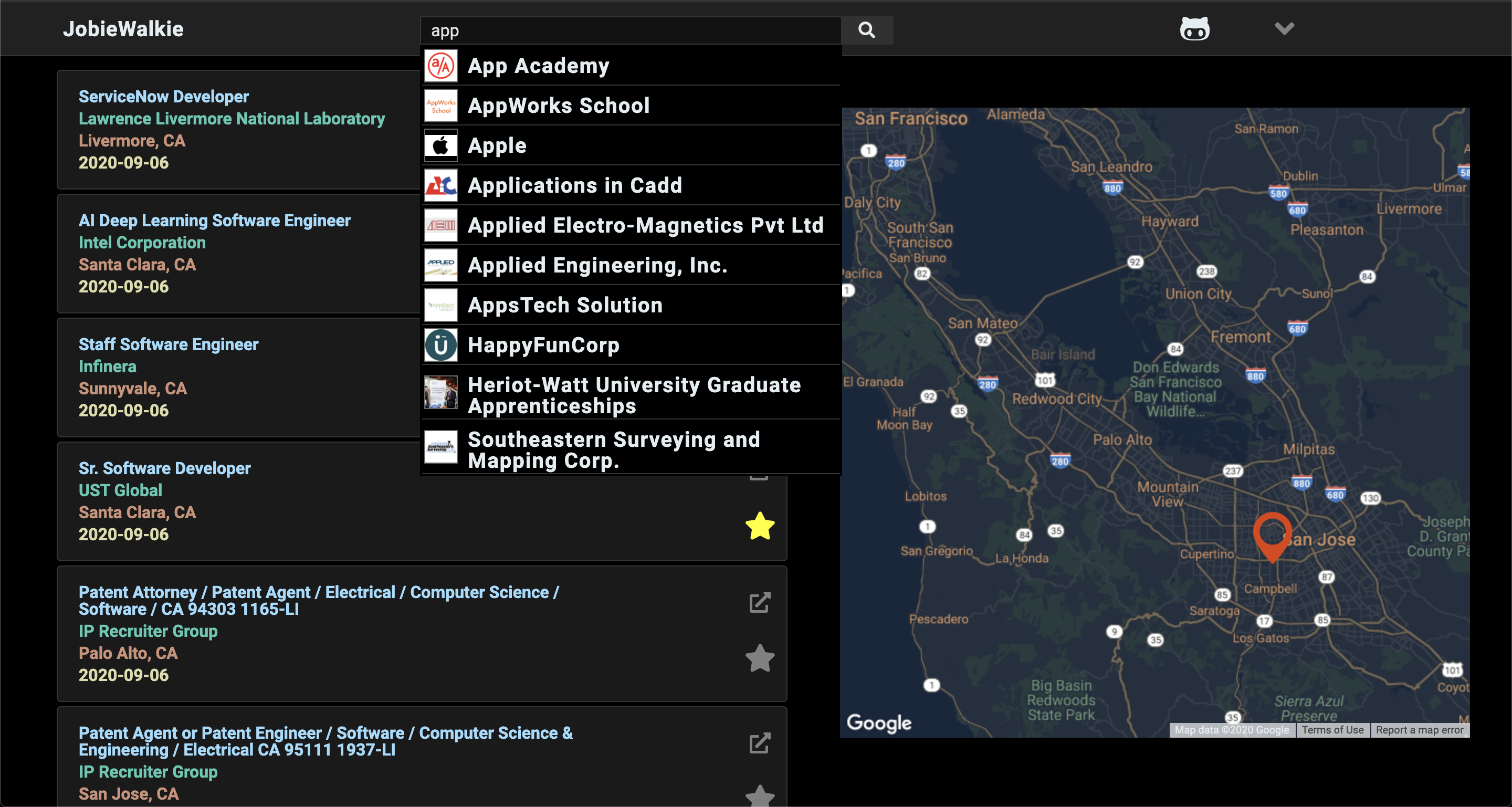Pick 'Heriot-Watt University Graduate Apprenticeships' suggestion
This screenshot has height=807, width=1512.
631,393
